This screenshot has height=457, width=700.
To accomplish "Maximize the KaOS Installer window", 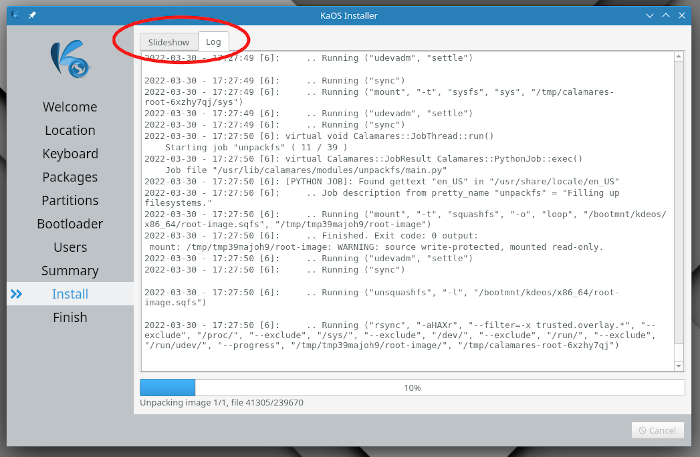I will (x=666, y=16).
